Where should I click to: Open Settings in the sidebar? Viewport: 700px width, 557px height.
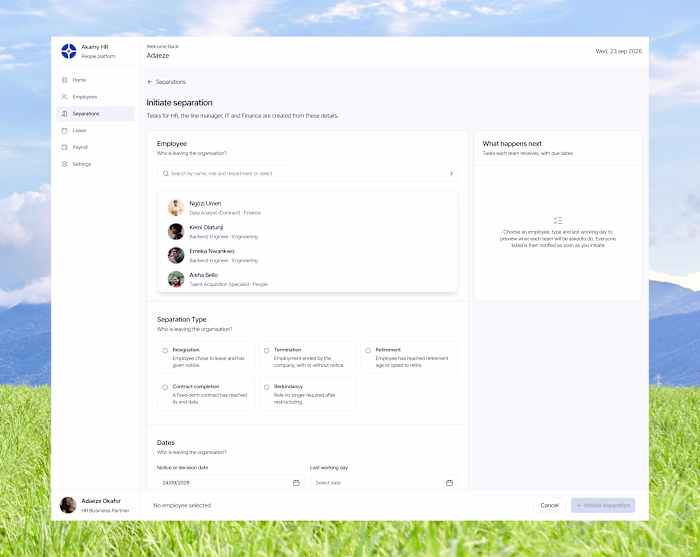coord(95,164)
